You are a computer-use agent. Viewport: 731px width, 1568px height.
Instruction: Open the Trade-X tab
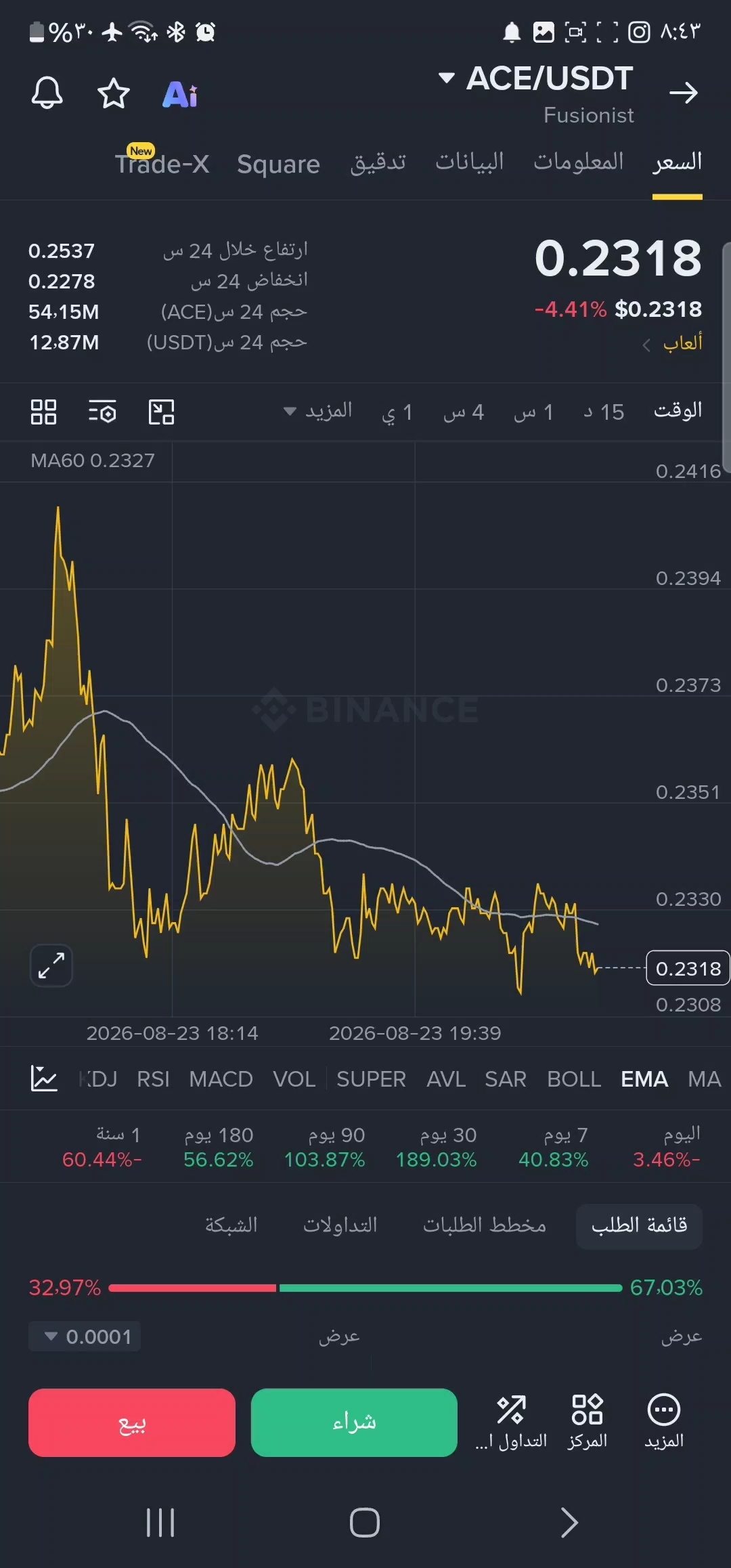pos(162,162)
